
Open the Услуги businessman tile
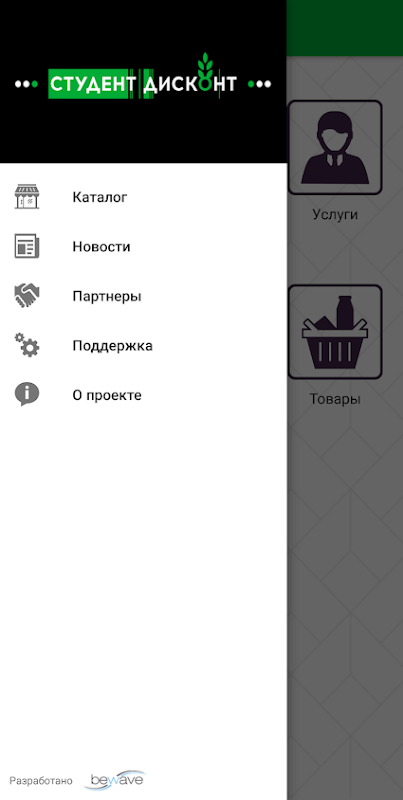coord(335,147)
